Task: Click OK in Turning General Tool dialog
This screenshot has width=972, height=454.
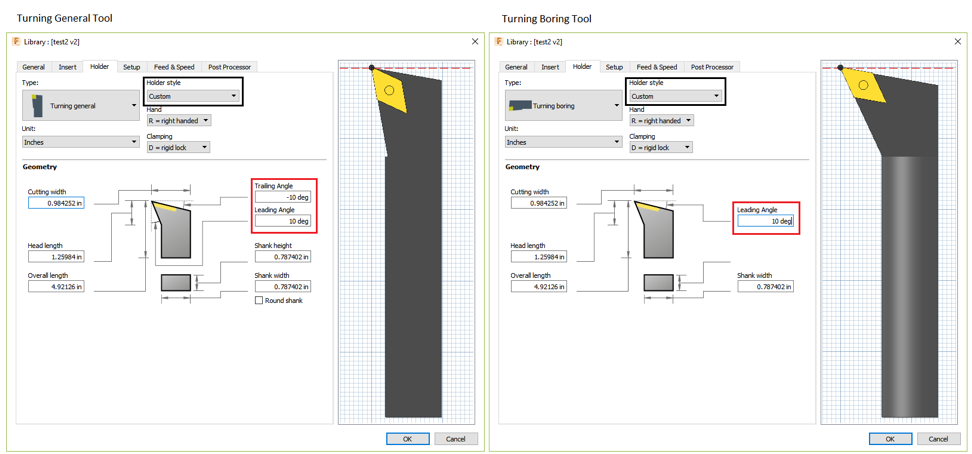Action: (407, 439)
